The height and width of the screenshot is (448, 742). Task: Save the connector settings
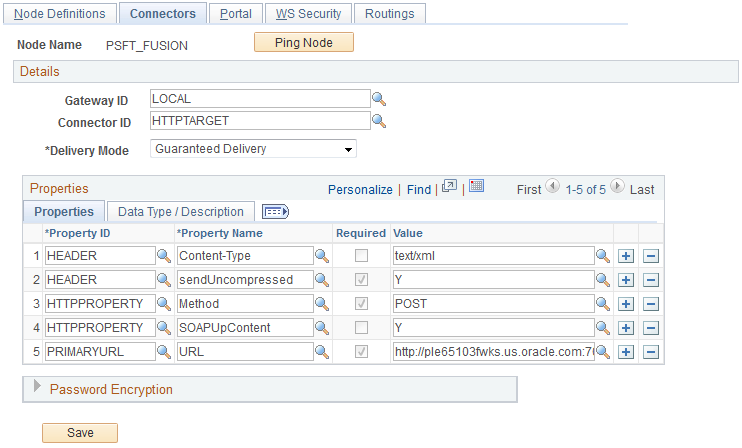[80, 433]
